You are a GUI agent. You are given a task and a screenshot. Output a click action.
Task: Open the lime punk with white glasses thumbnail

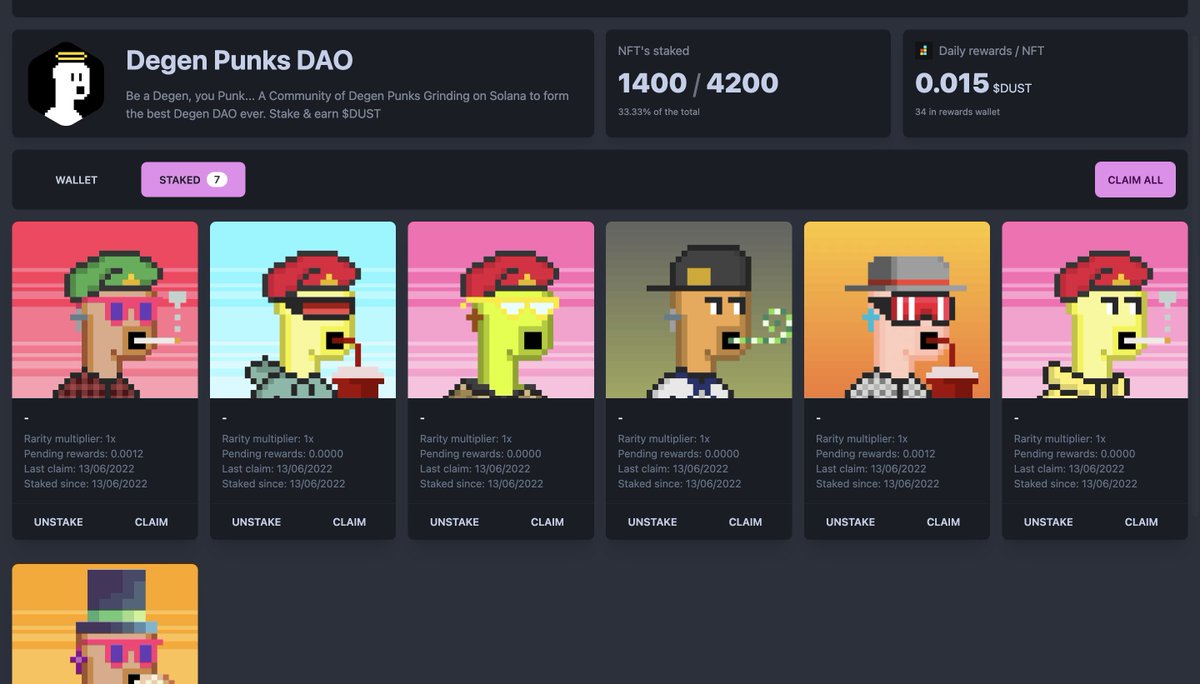(x=501, y=310)
